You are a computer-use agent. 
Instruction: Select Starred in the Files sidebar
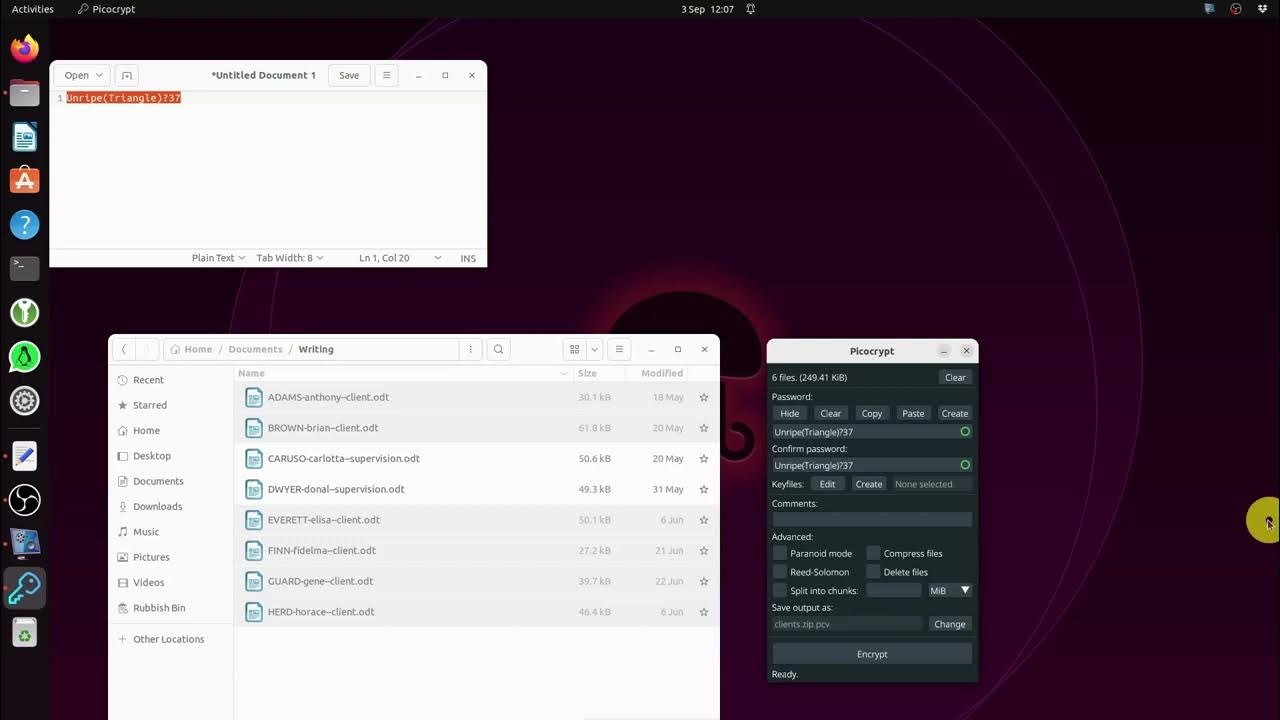tap(171, 405)
